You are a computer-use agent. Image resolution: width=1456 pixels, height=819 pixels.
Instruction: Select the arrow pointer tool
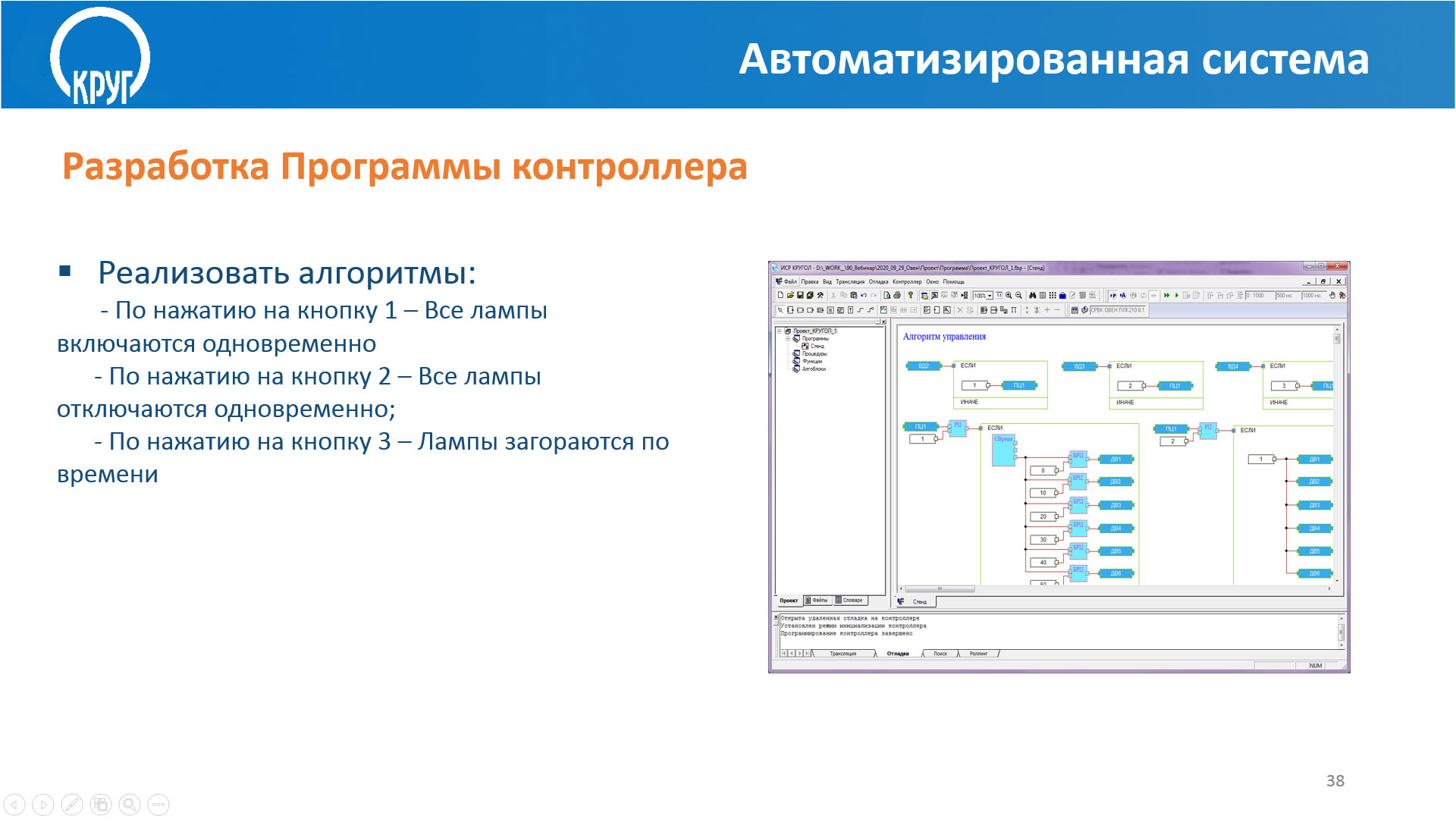click(x=780, y=310)
